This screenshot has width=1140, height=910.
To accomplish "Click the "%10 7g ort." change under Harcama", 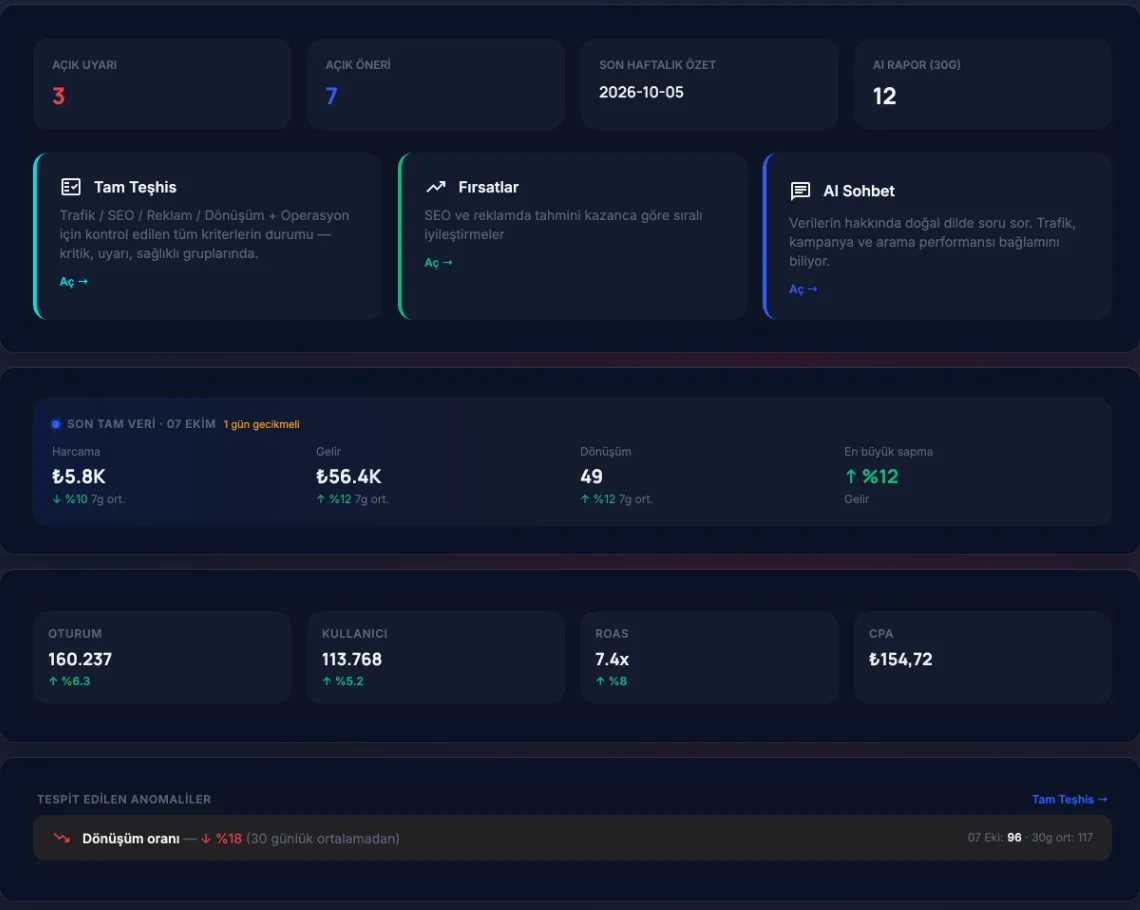I will click(x=88, y=499).
